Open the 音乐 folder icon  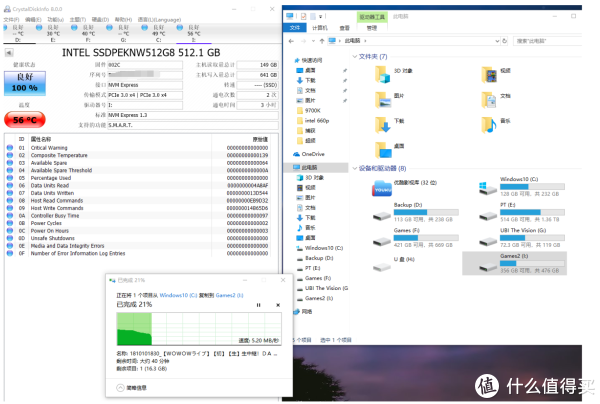489,125
